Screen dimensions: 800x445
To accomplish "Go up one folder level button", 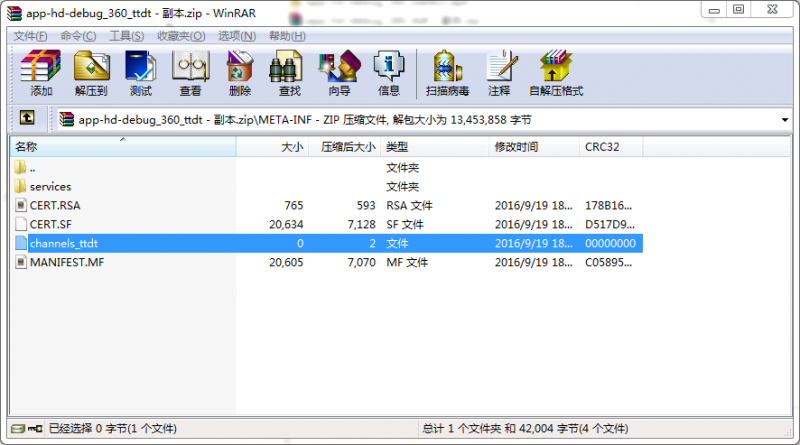I will [x=27, y=119].
